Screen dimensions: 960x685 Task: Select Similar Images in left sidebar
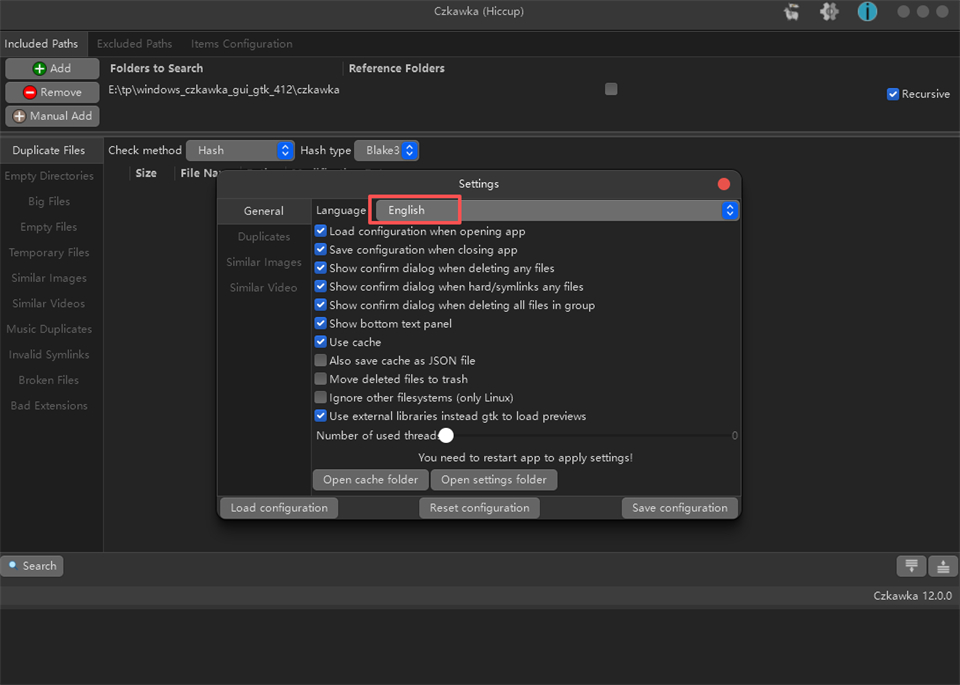click(49, 279)
